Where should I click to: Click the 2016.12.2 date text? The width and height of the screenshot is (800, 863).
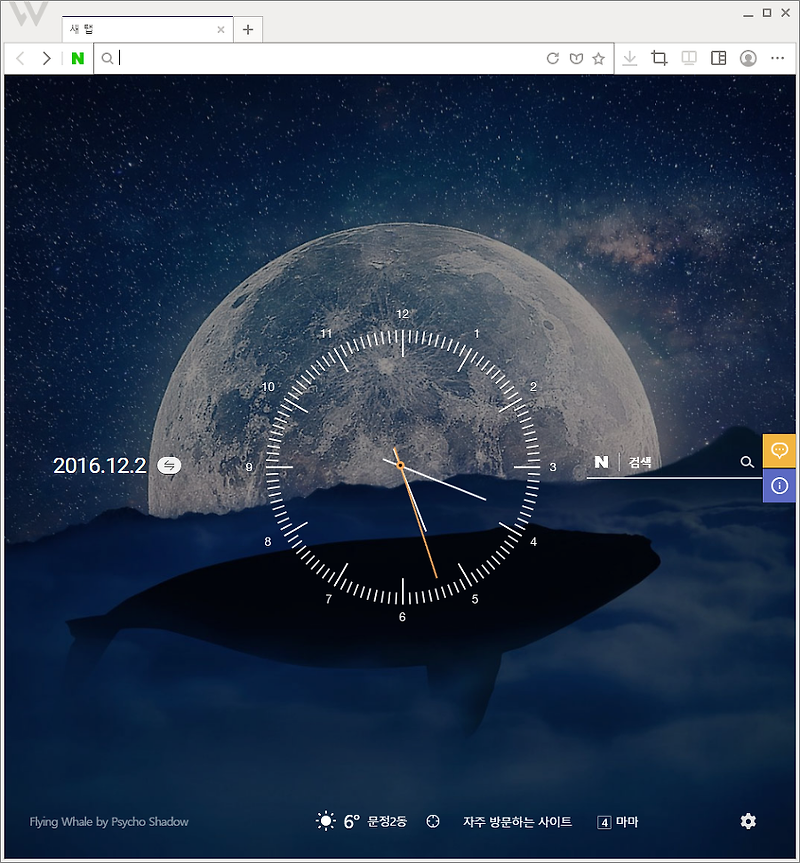pos(100,466)
